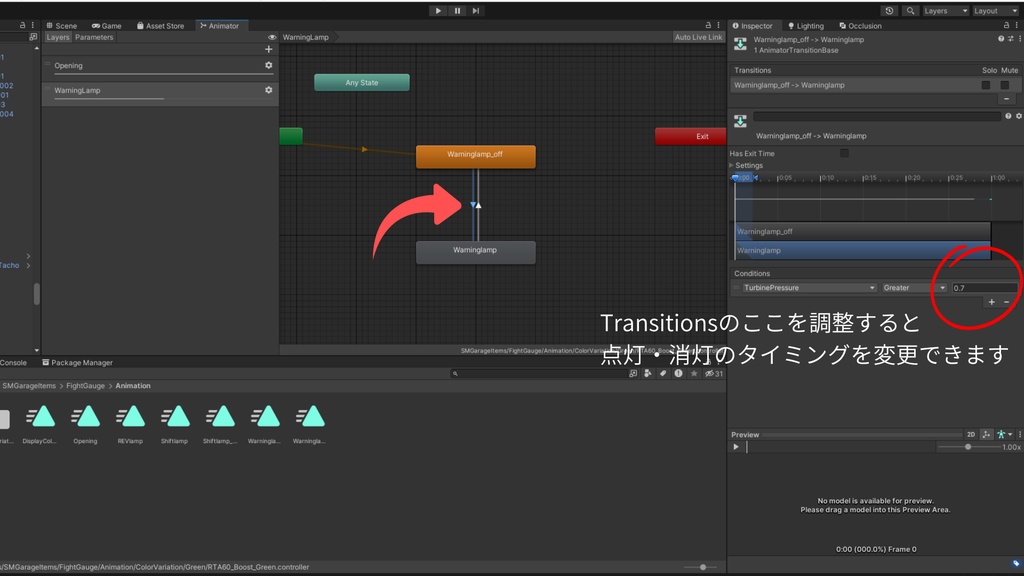Open settings gear for WarningLamp layer

tap(268, 90)
